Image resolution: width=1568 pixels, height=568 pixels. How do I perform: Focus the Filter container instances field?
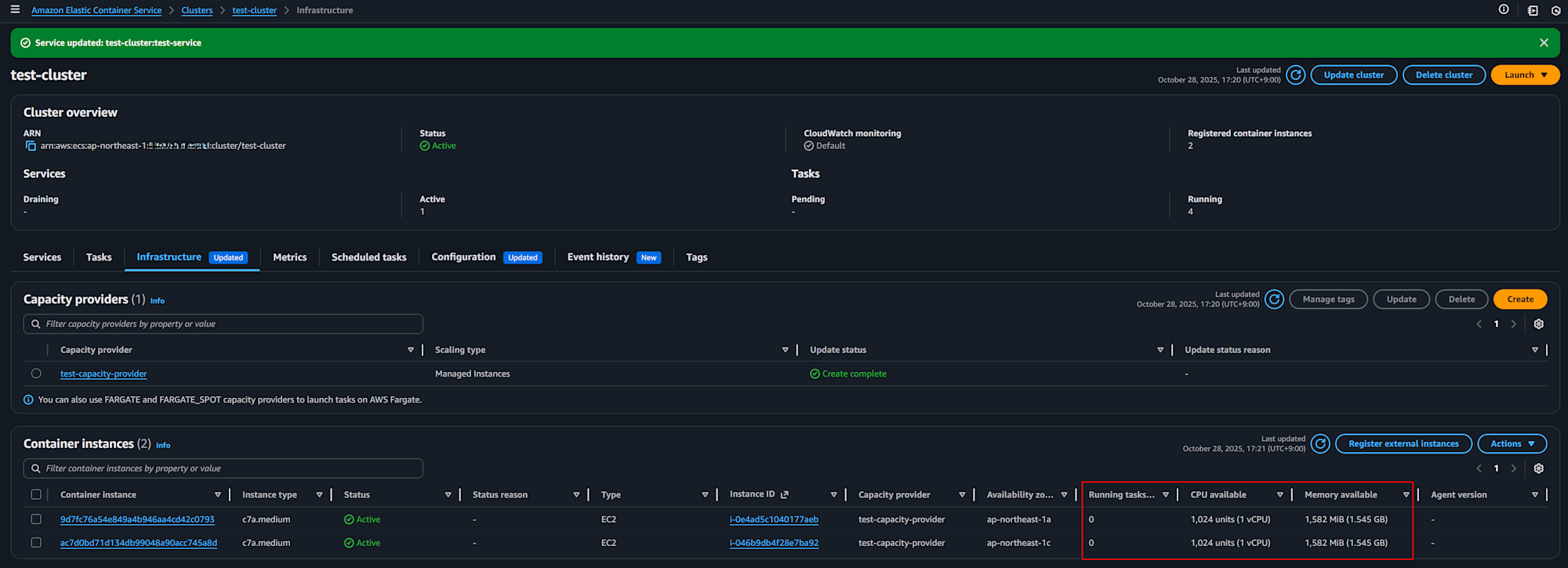point(223,468)
